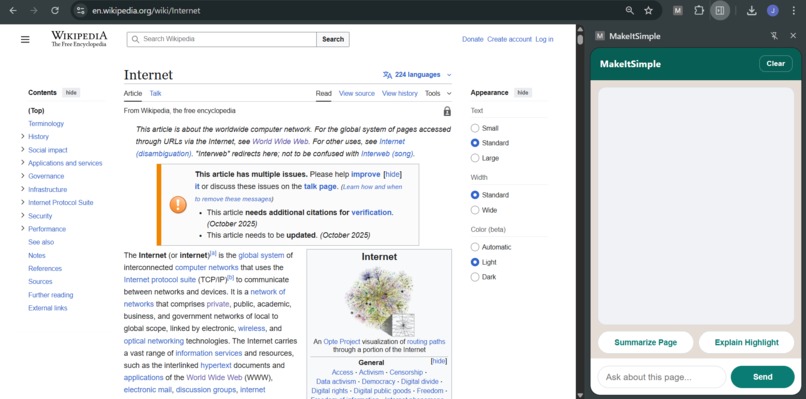Click in the Search Wikipedia field
806x399 pixels.
pyautogui.click(x=222, y=39)
